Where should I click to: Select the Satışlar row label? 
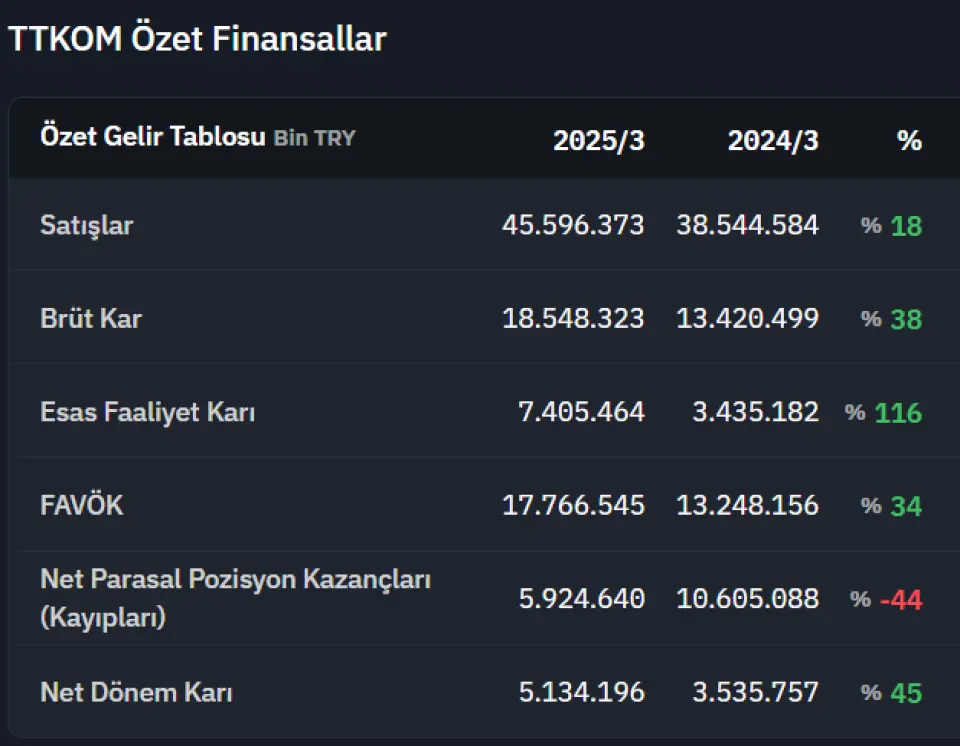[x=86, y=225]
